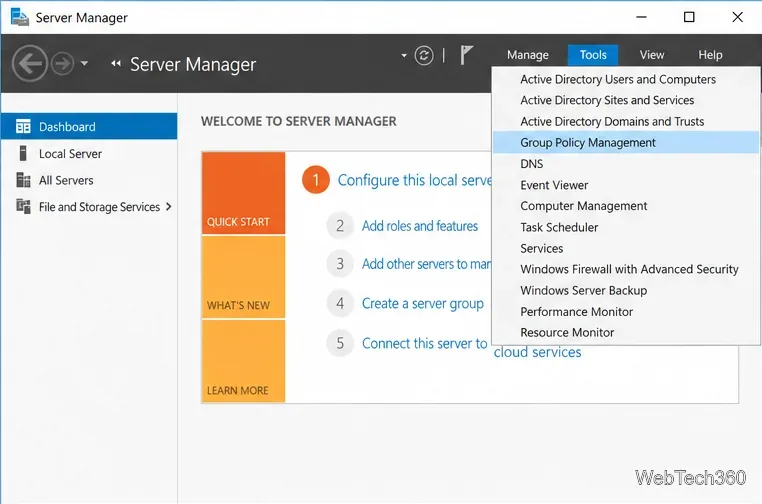
Task: Click the Local Server icon
Action: click(x=23, y=153)
